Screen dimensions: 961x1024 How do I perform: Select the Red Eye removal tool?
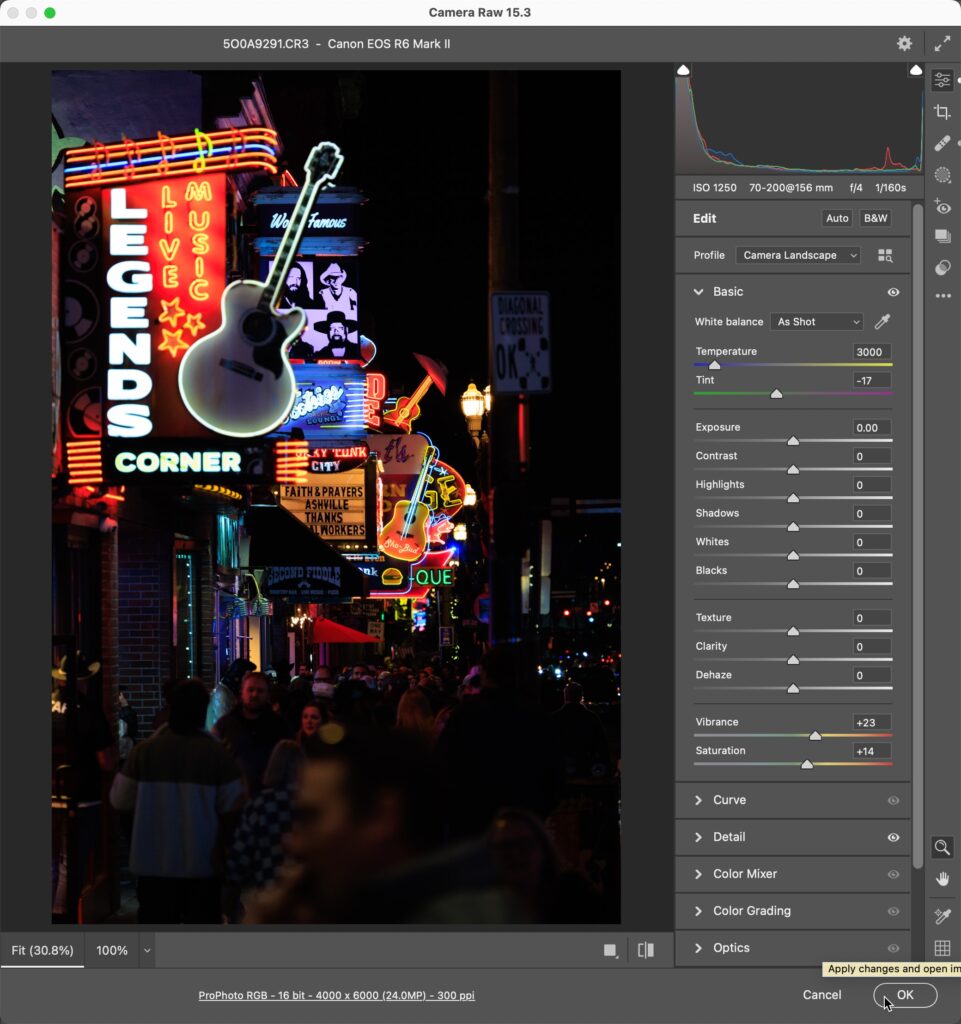pyautogui.click(x=942, y=206)
